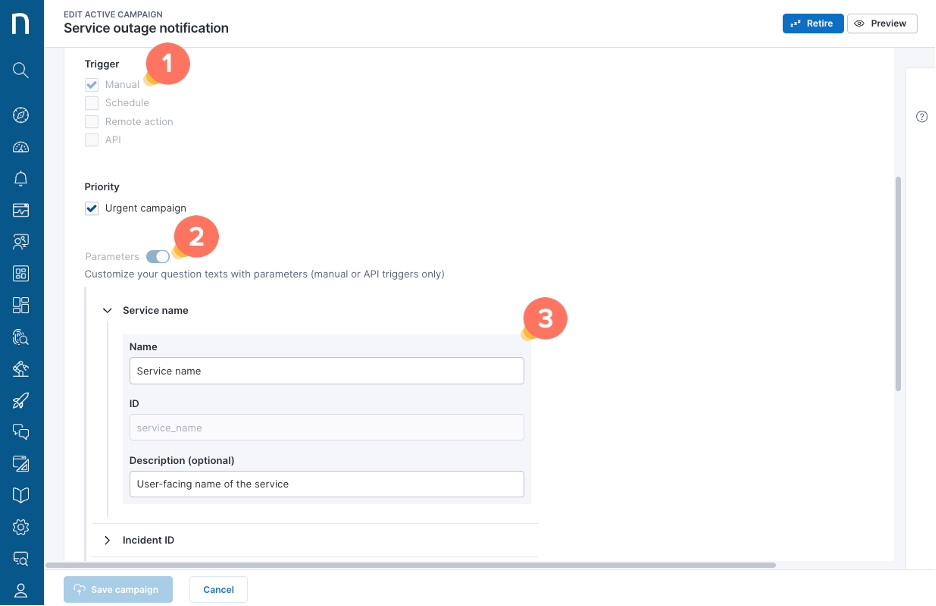Click the rocket icon in sidebar
Screen dimensions: 936x606
point(21,401)
